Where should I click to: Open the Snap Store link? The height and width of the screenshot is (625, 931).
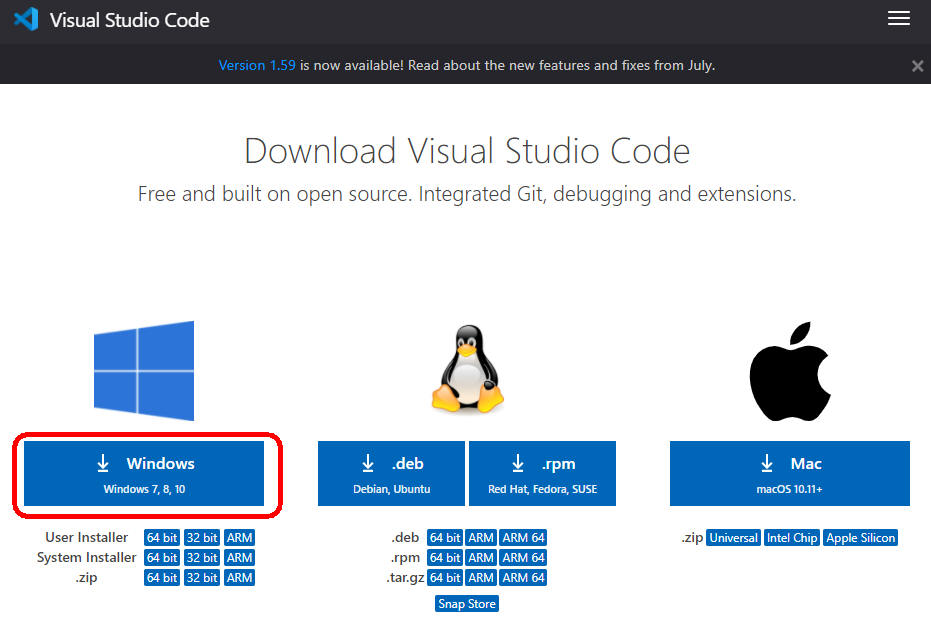[x=467, y=604]
